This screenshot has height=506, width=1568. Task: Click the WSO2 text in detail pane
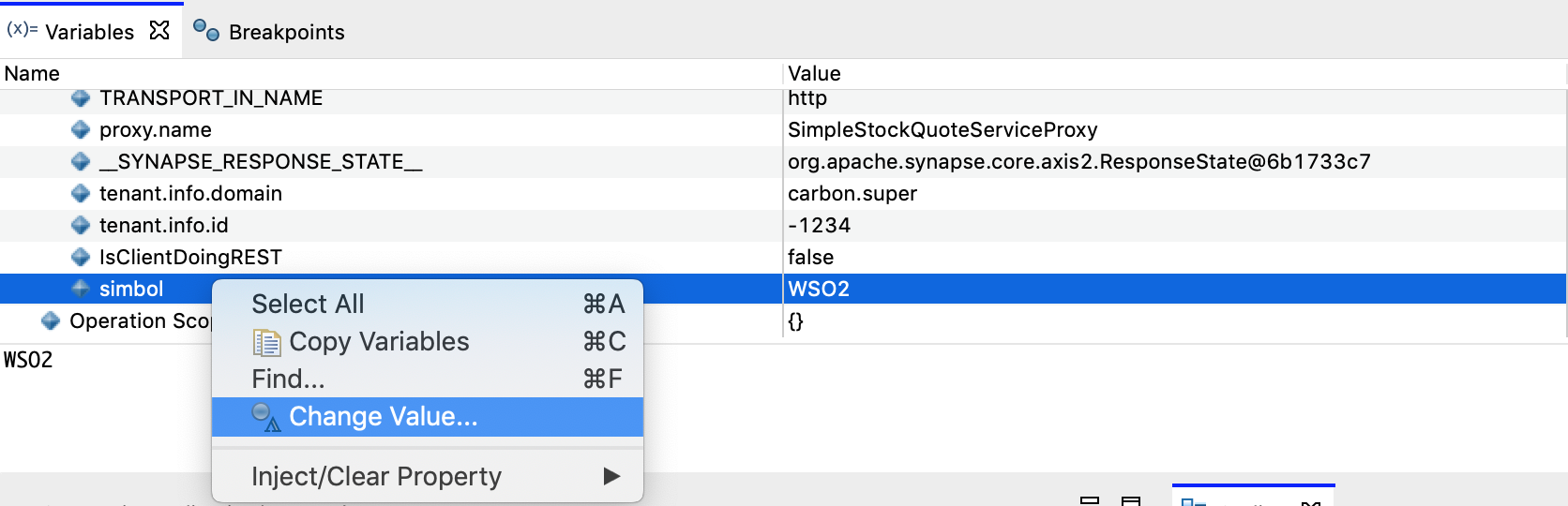(28, 360)
